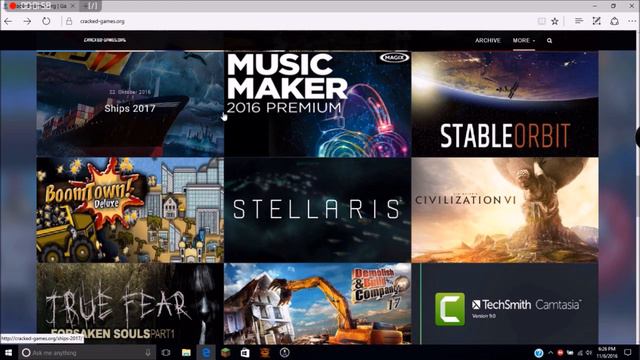Image resolution: width=640 pixels, height=360 pixels.
Task: Expand the MORE dropdown menu
Action: coord(524,40)
